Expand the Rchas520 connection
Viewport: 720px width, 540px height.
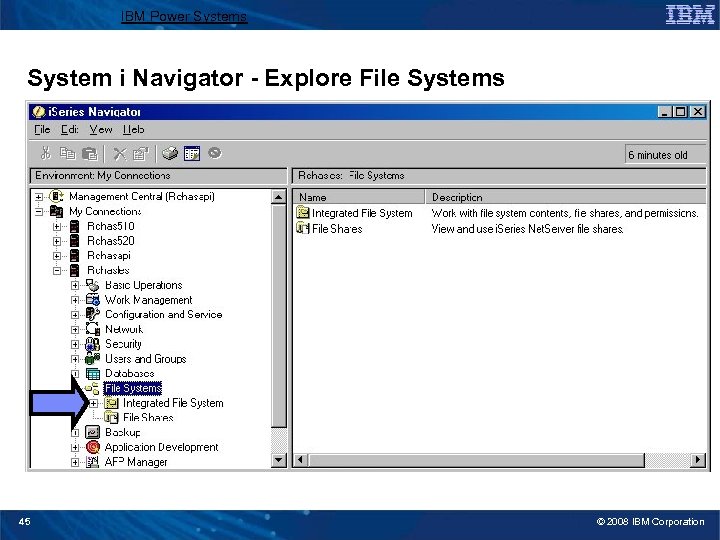(x=57, y=241)
